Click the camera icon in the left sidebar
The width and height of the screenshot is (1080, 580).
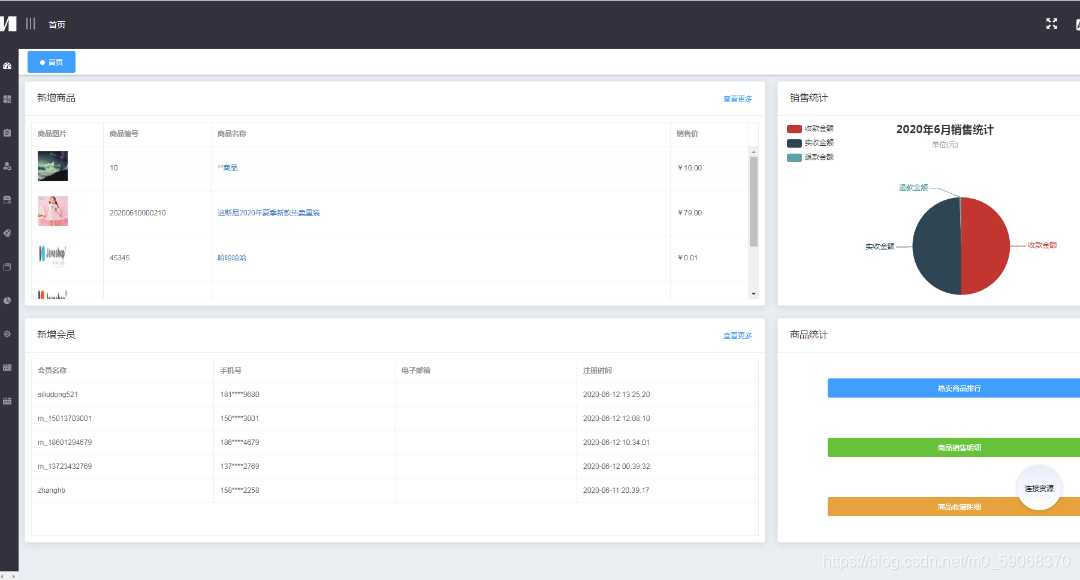pos(8,132)
